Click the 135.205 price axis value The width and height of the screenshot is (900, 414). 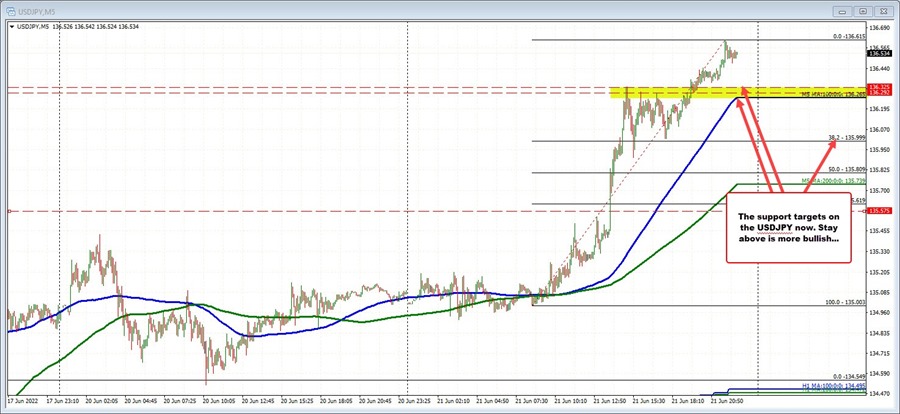878,272
